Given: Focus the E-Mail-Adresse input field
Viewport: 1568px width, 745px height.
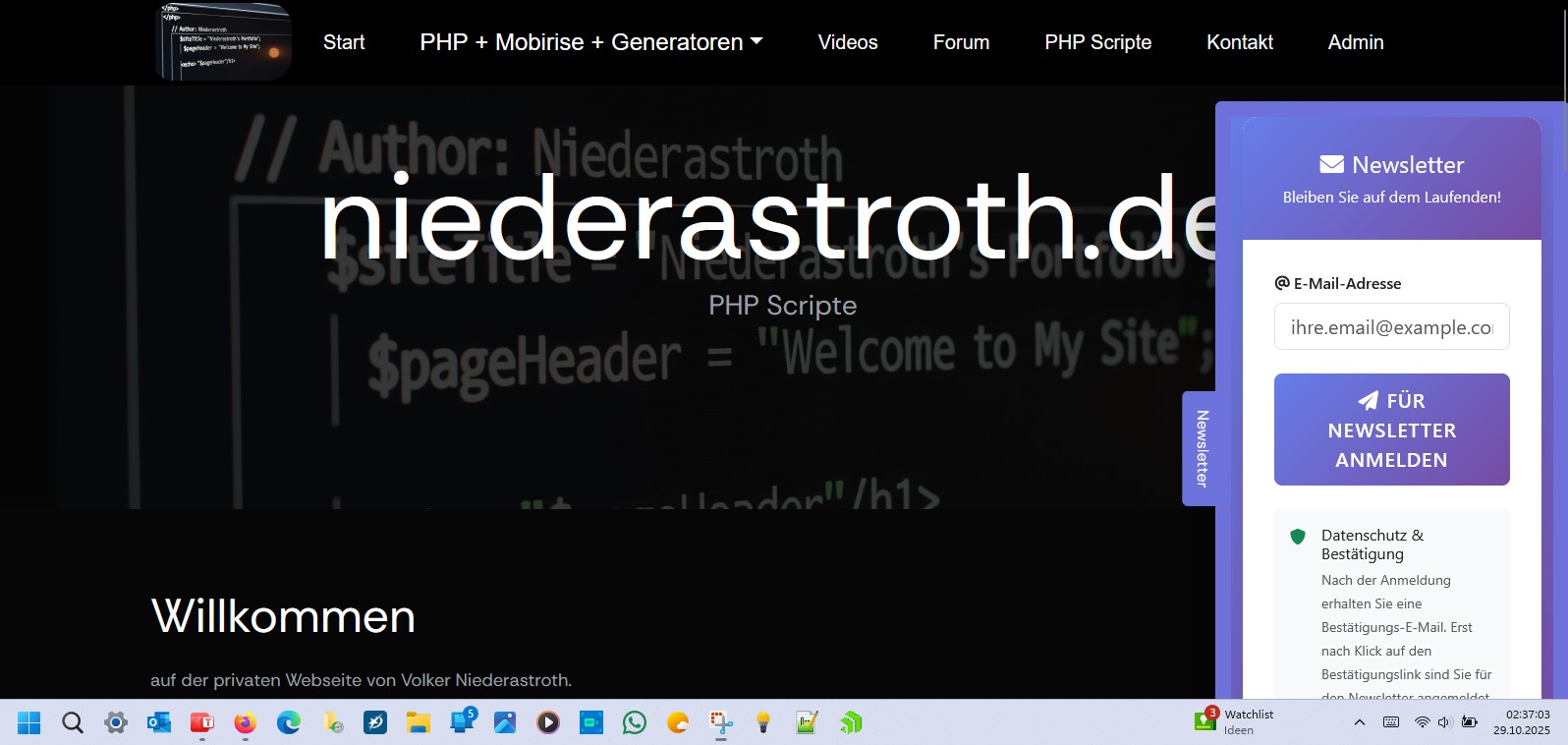Looking at the screenshot, I should click(x=1391, y=327).
